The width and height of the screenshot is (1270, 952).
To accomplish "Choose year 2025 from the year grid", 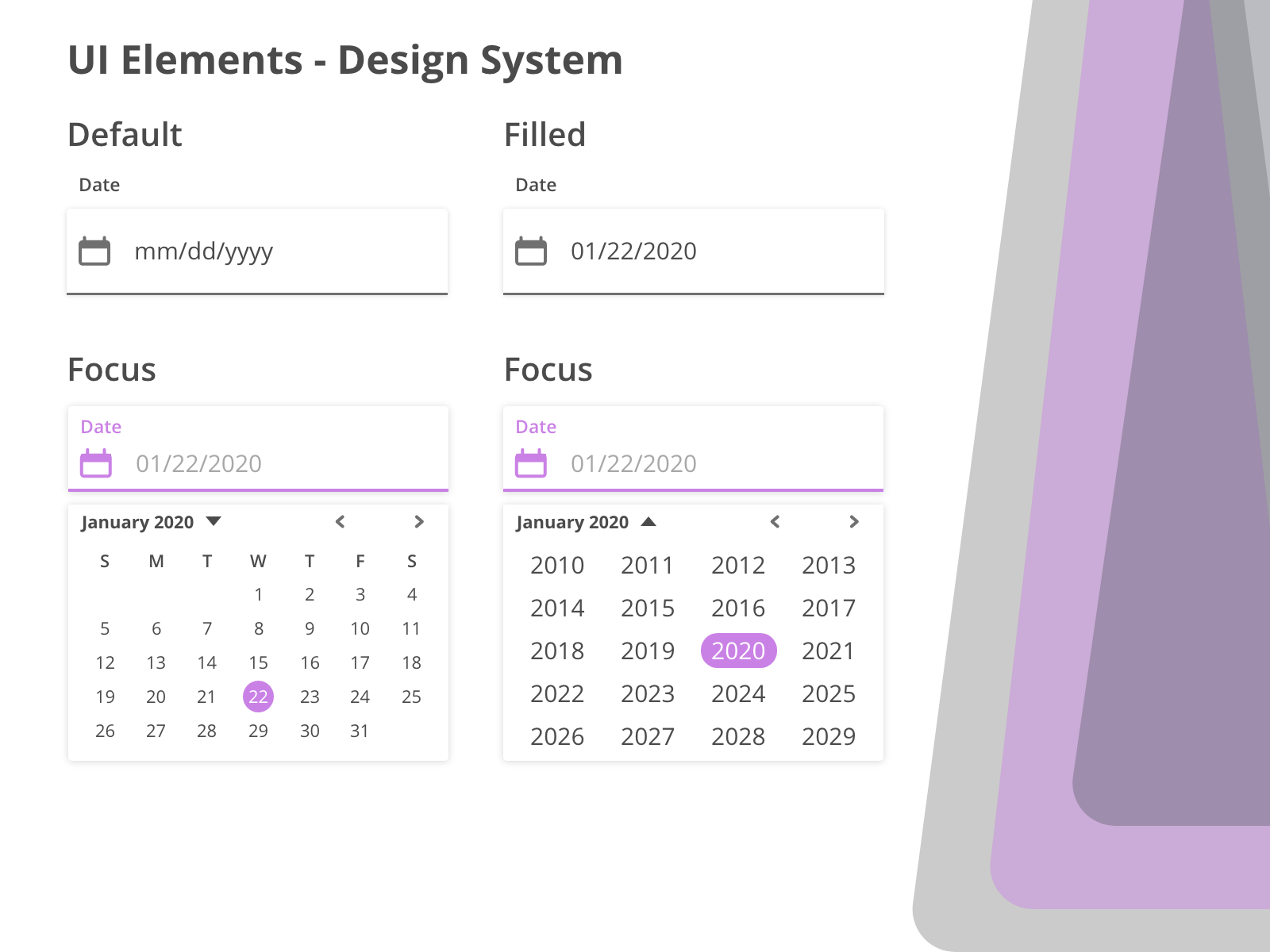I will point(829,693).
